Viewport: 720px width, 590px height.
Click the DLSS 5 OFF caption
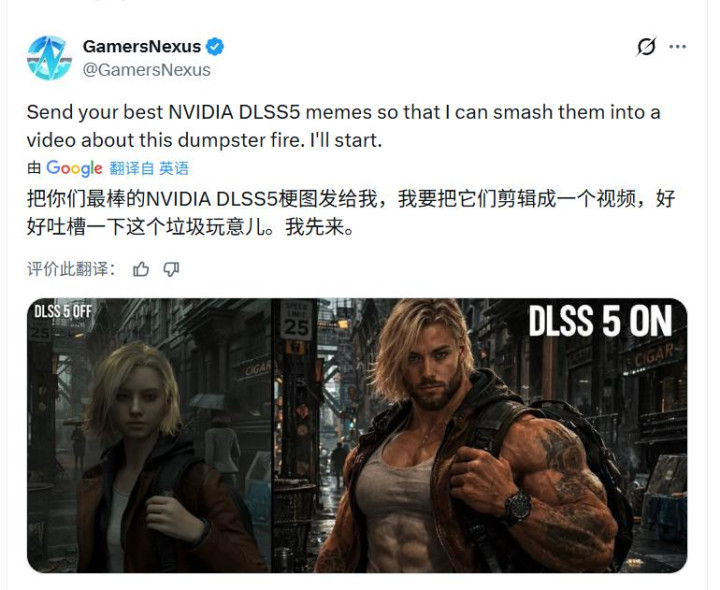point(63,311)
